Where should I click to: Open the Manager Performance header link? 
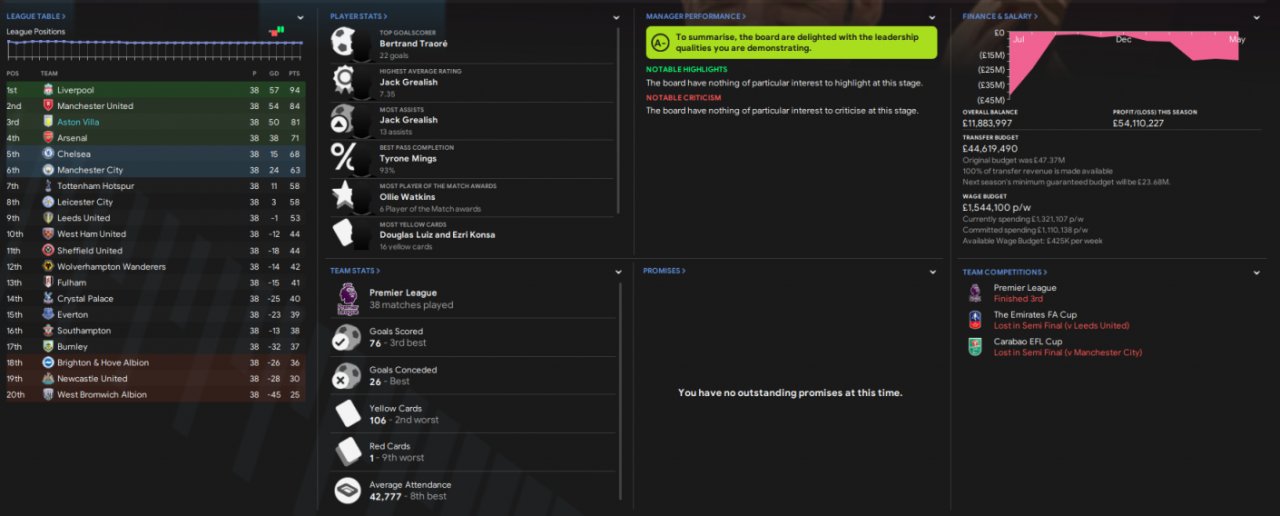pyautogui.click(x=695, y=17)
